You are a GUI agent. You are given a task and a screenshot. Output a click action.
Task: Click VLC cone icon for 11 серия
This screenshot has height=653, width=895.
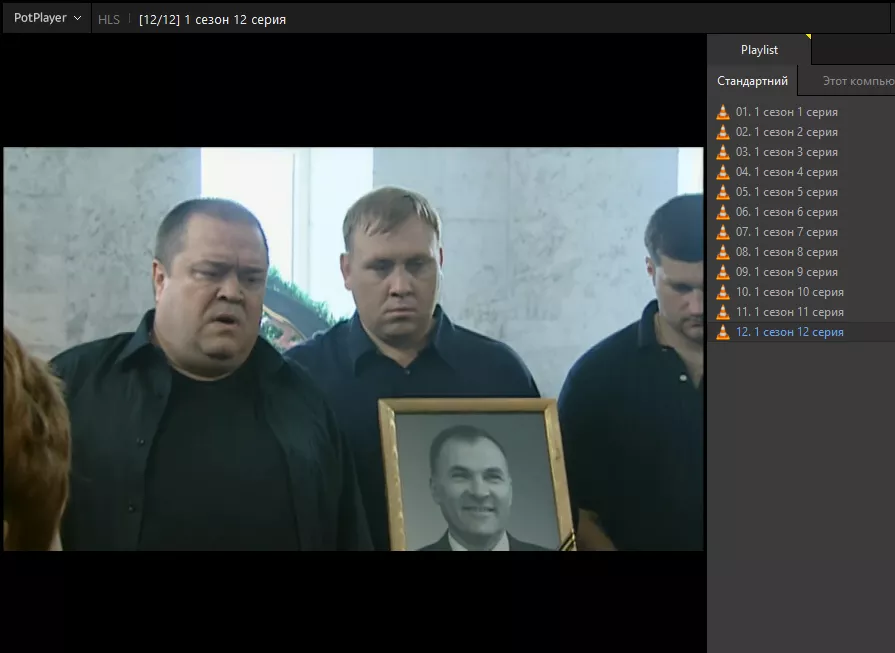click(723, 312)
